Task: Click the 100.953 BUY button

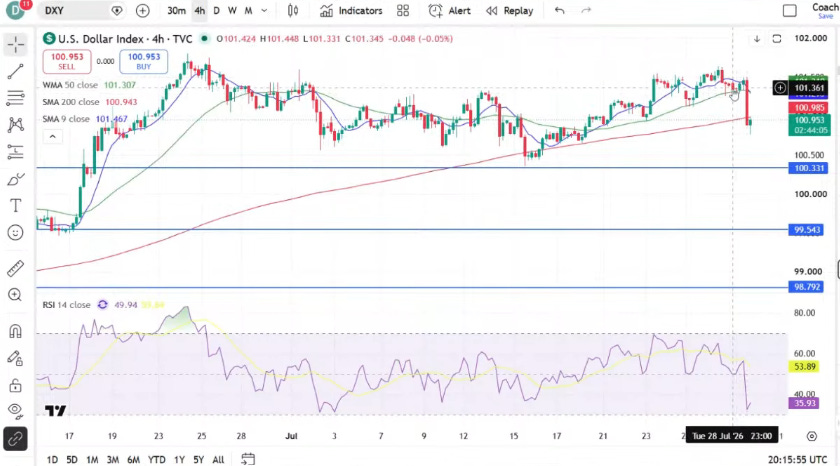Action: tap(144, 61)
